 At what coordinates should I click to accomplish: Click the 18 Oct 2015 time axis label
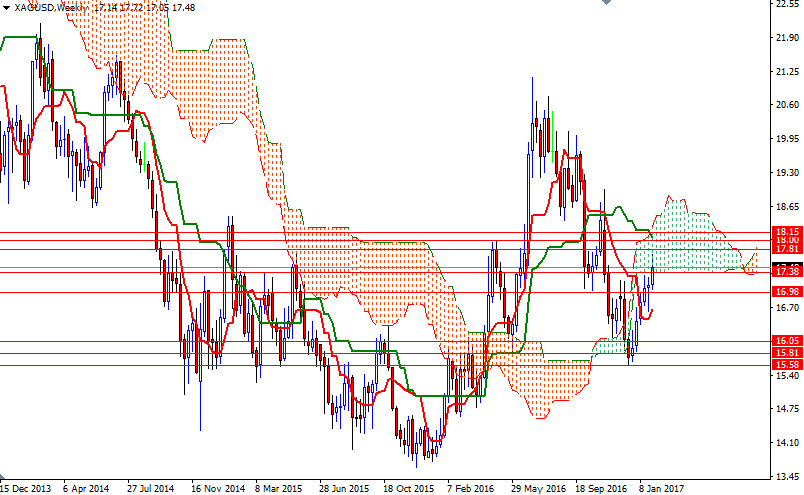click(409, 488)
